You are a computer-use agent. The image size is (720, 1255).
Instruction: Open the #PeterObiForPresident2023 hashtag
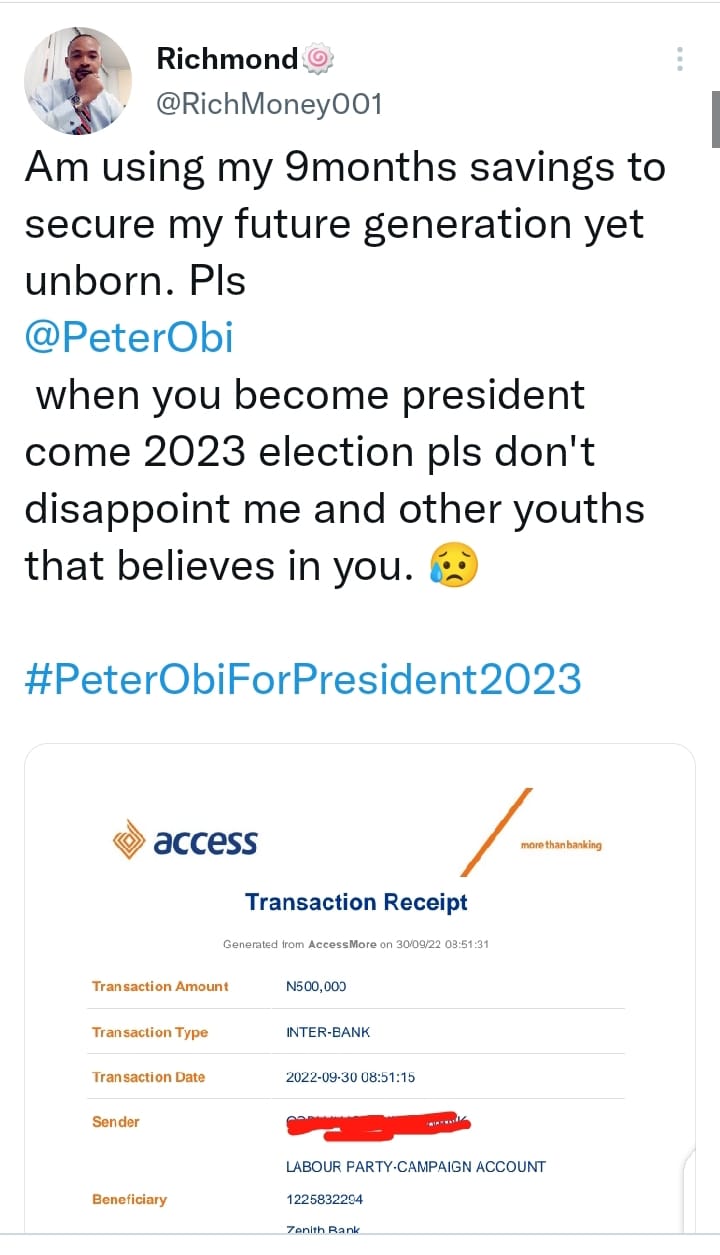pyautogui.click(x=302, y=679)
